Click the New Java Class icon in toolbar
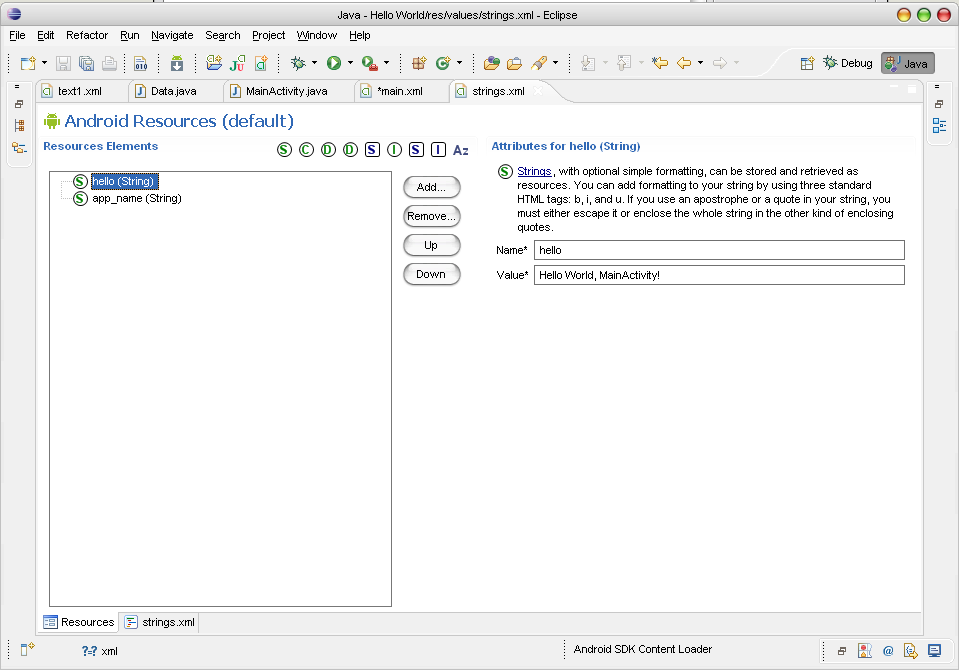 [443, 63]
